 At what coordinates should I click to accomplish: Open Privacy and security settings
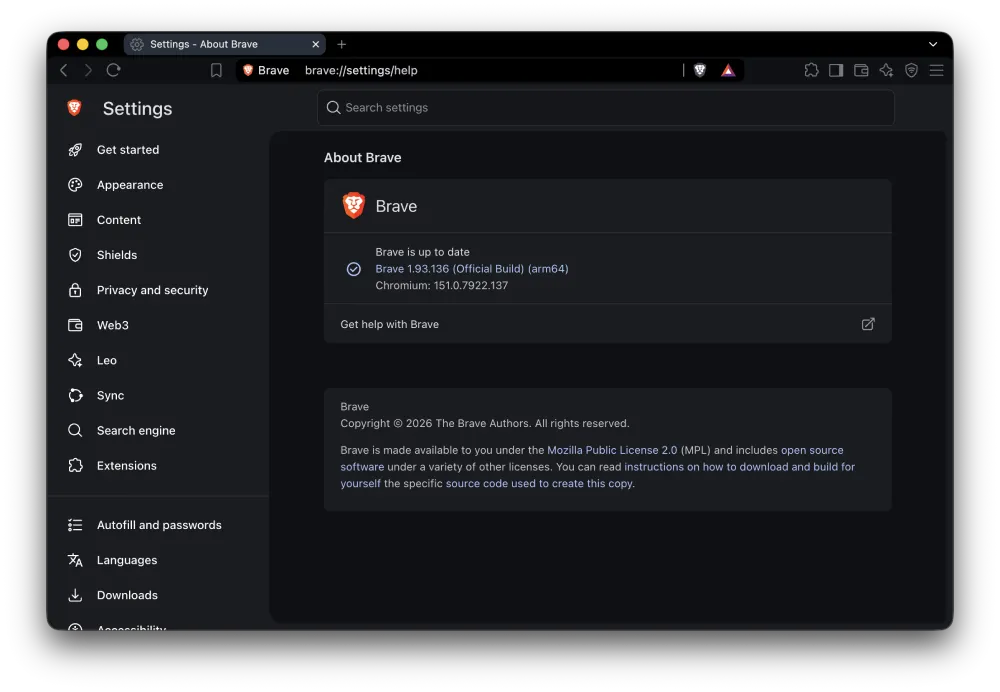click(152, 290)
